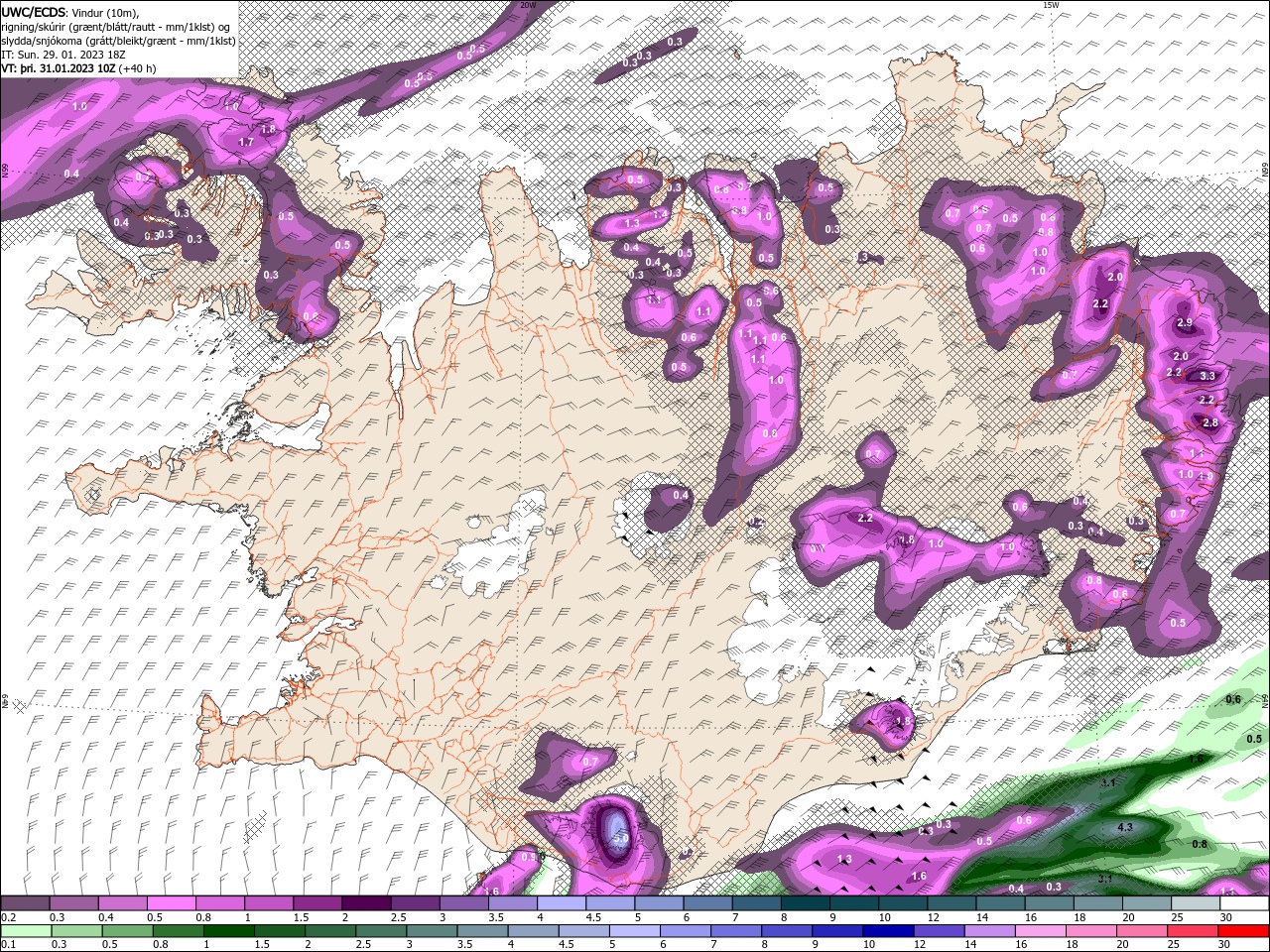The image size is (1270, 952).
Task: Click the 2.8 snowfall value on the map
Action: tap(1210, 422)
